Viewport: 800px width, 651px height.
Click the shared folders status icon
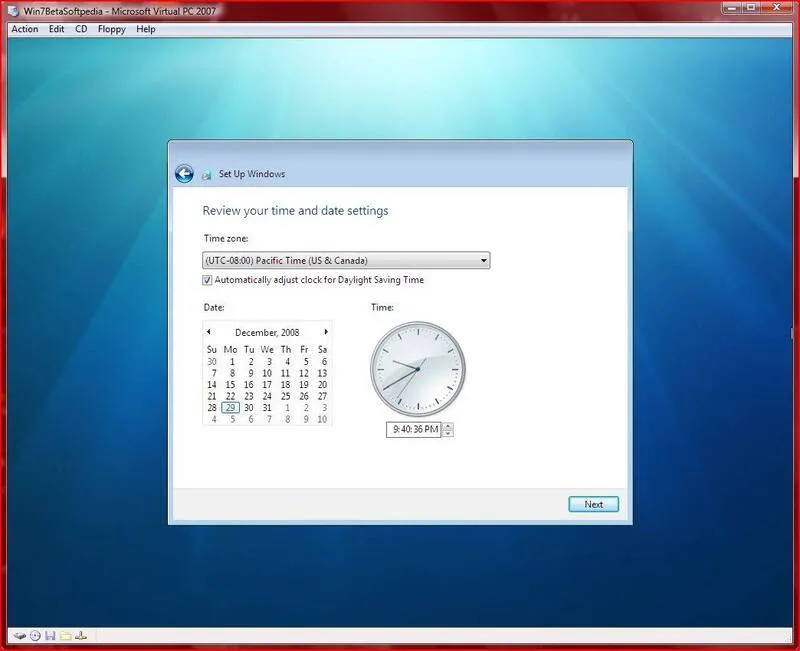[65, 636]
